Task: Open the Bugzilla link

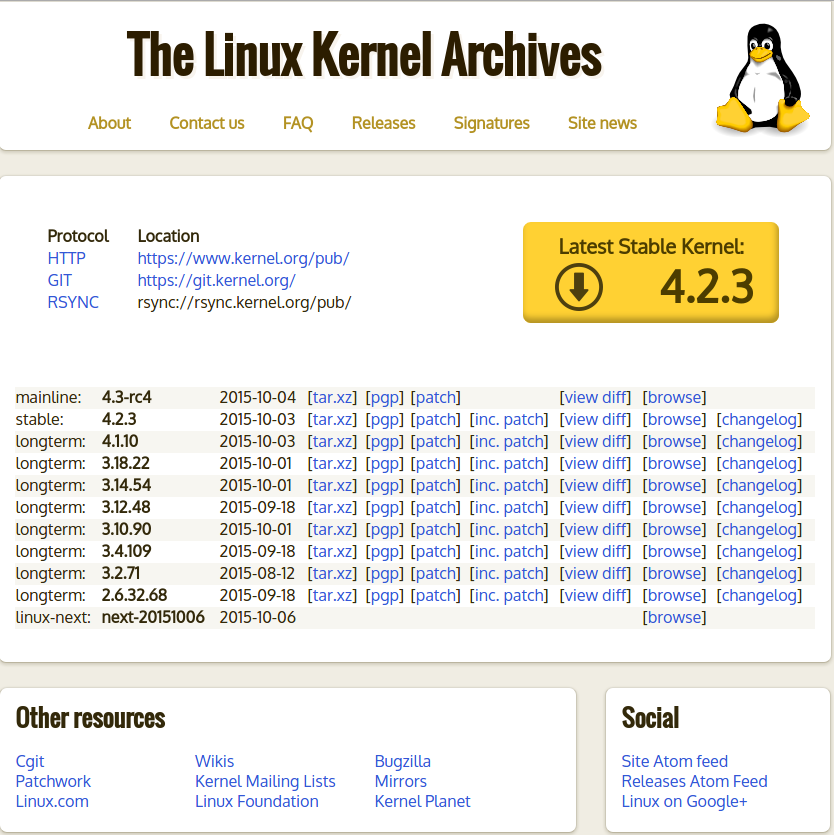Action: click(x=403, y=762)
